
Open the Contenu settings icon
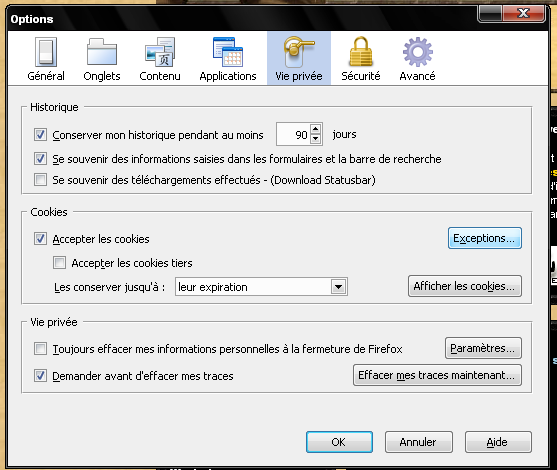click(x=160, y=52)
